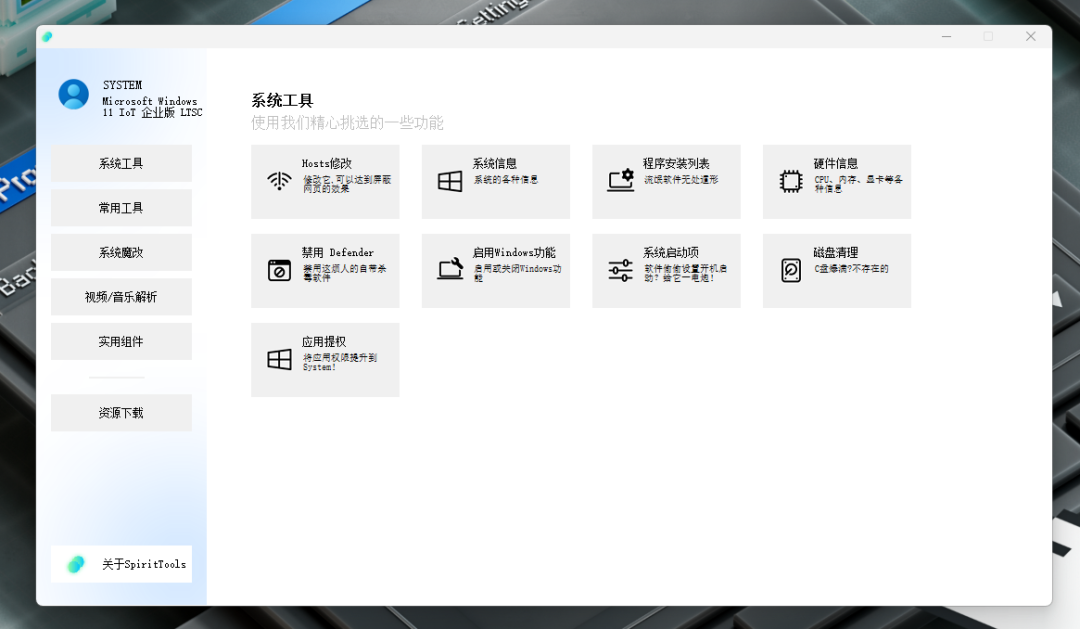Screen dimensions: 1080x629
Task: Open the 硬件信息 tool title
Action: pos(835,163)
